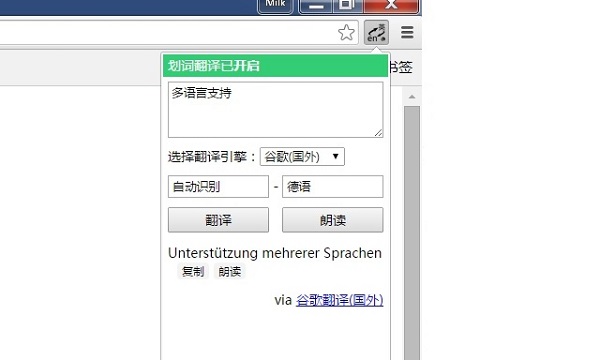Click the small 朗读 button under the result

point(230,272)
